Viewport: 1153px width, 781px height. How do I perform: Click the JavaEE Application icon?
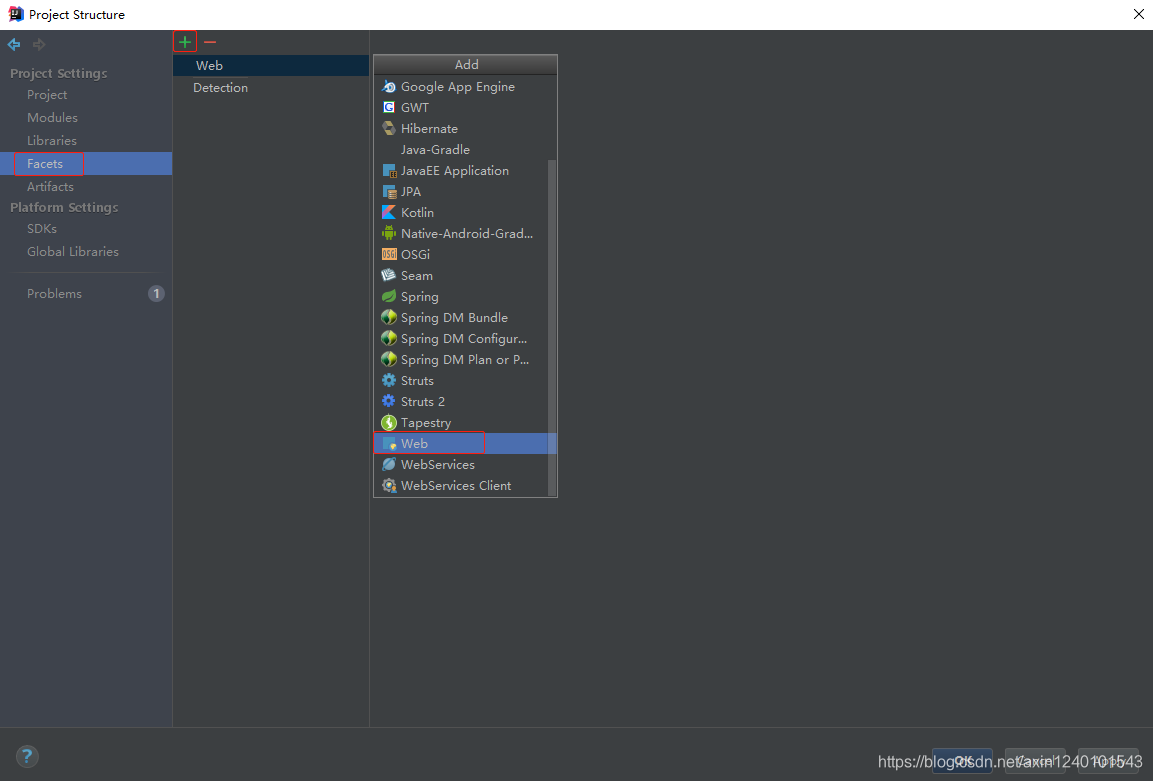389,171
